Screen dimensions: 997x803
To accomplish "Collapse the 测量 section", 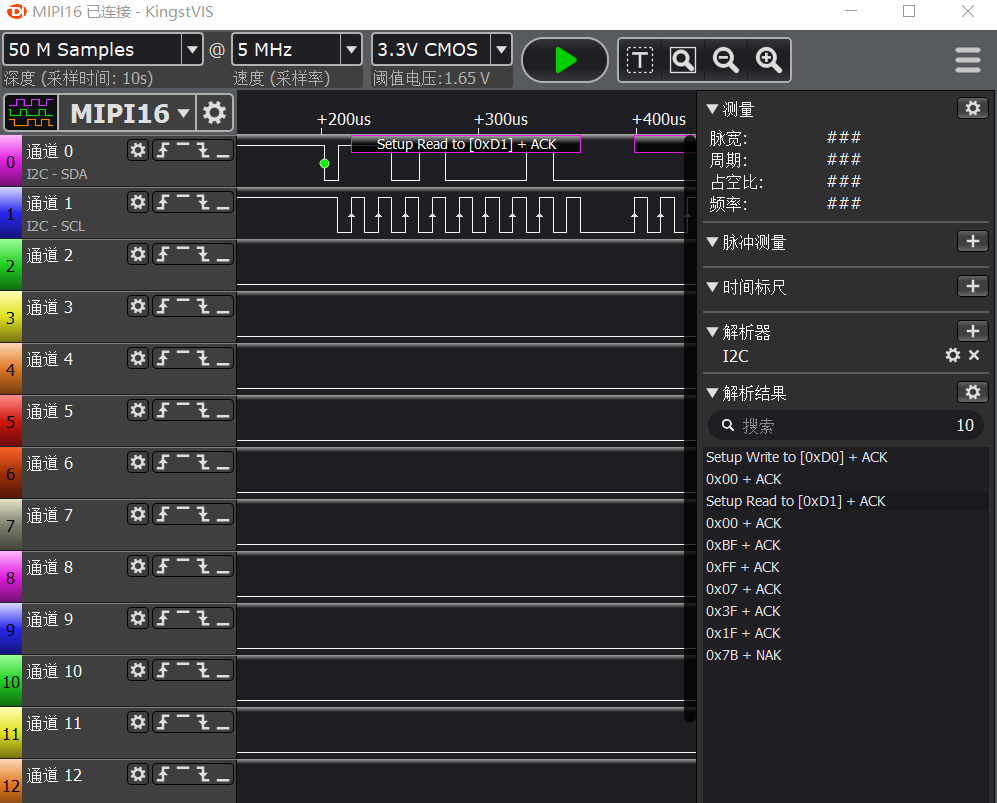I will point(713,109).
